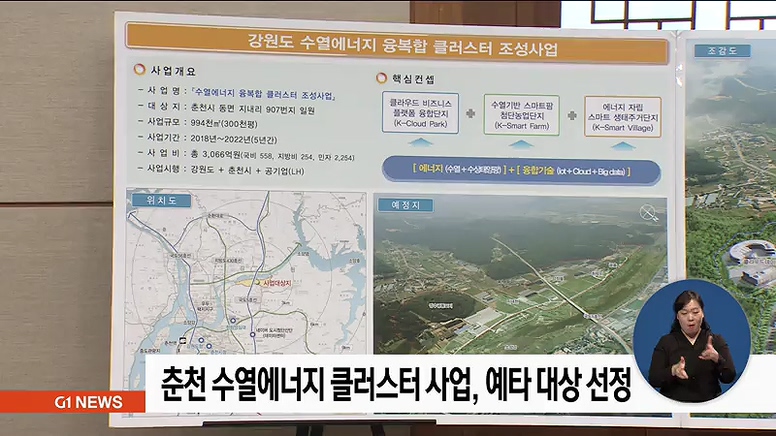Click the orange bullet beside 핵심컨셉
This screenshot has width=776, height=436.
[x=381, y=78]
